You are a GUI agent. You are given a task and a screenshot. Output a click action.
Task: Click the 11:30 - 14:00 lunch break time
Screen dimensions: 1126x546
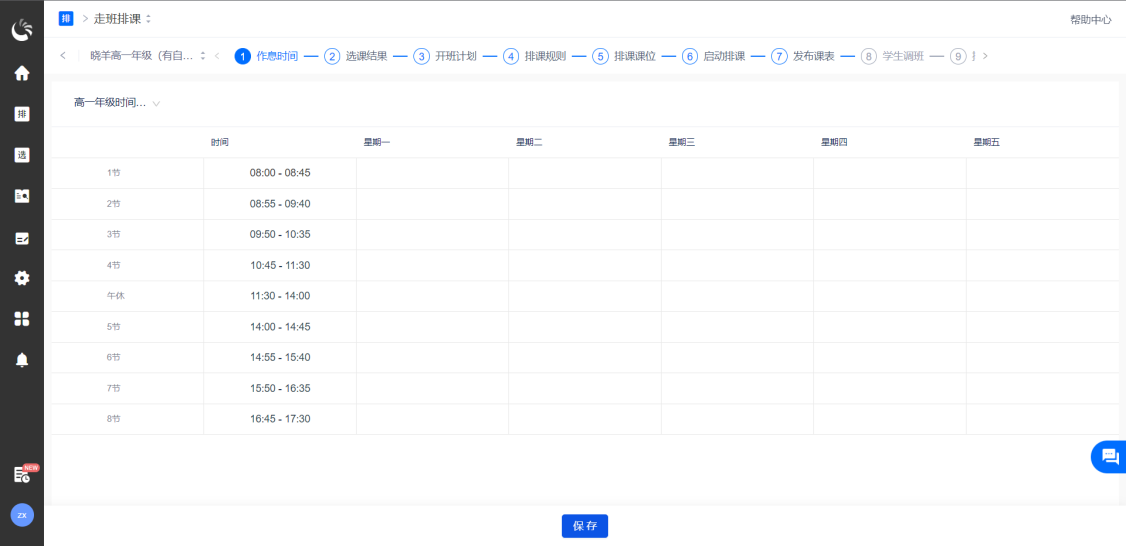280,296
